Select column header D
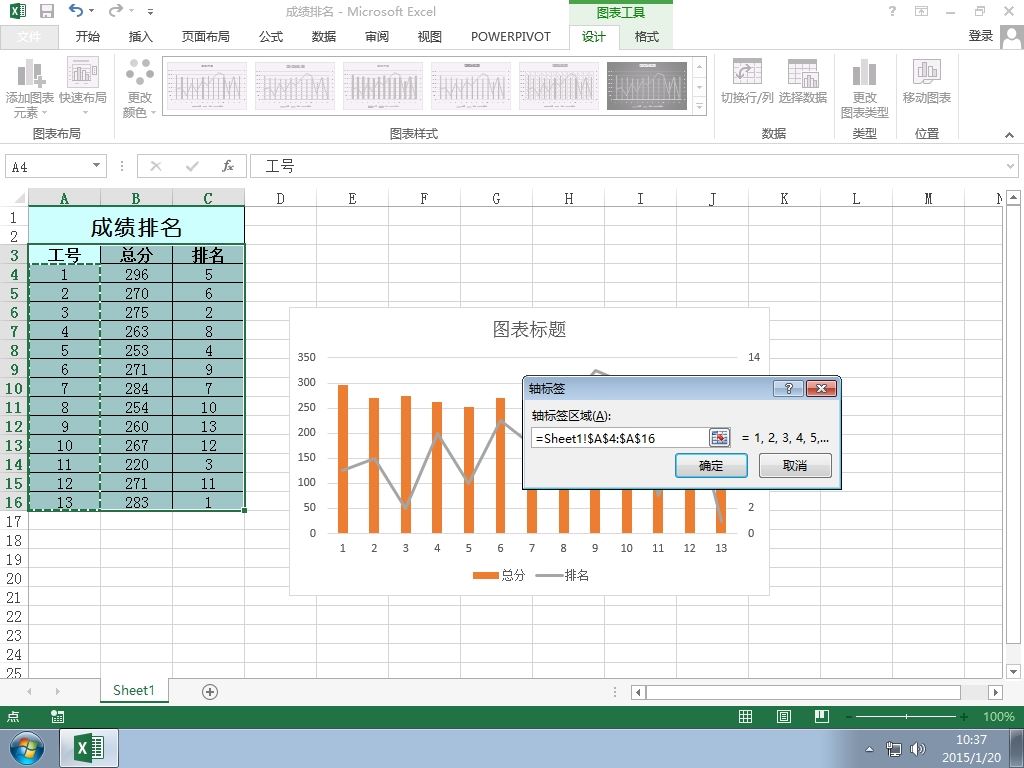 280,199
